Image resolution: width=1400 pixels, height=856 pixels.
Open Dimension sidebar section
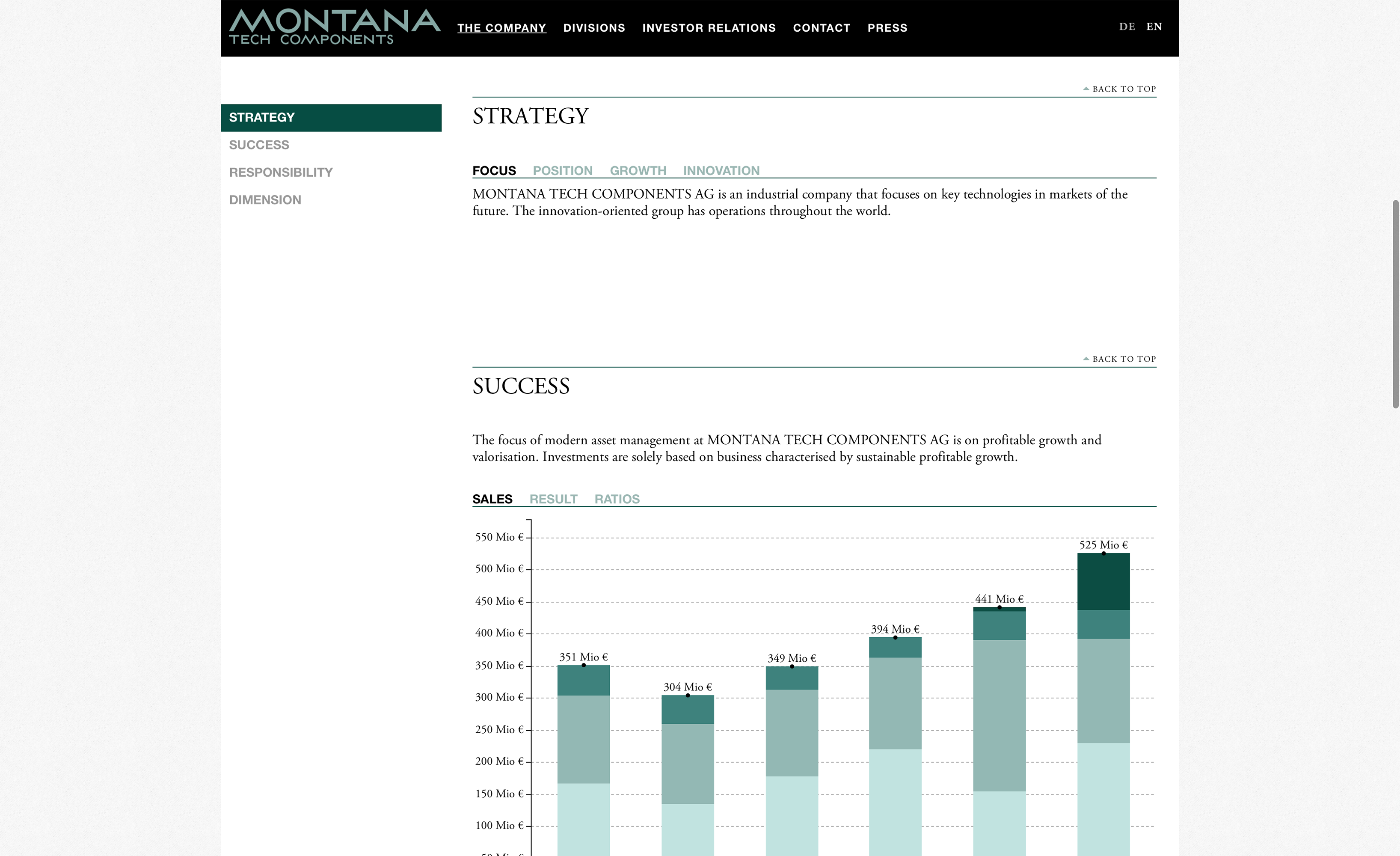click(265, 200)
